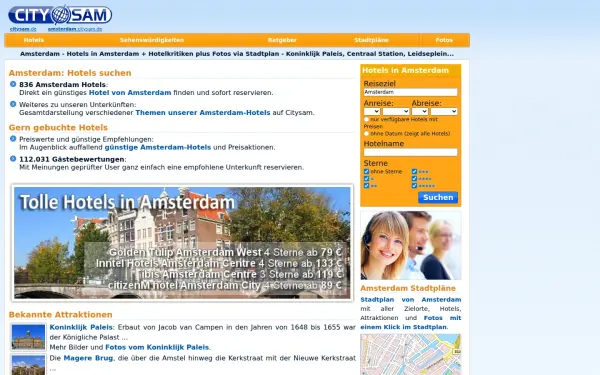Click the '112.031 Gästebewertungen' text
Image resolution: width=600 pixels, height=375 pixels.
pos(72,159)
